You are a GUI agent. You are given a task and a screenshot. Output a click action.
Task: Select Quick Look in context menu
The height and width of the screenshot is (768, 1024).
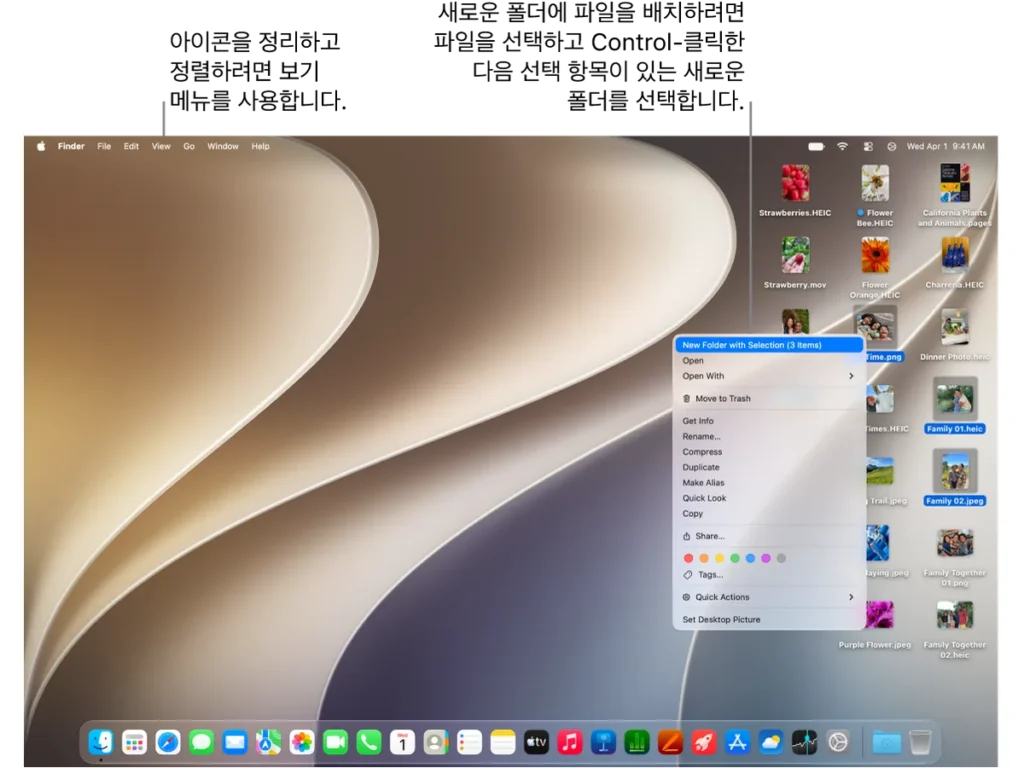[x=769, y=498]
